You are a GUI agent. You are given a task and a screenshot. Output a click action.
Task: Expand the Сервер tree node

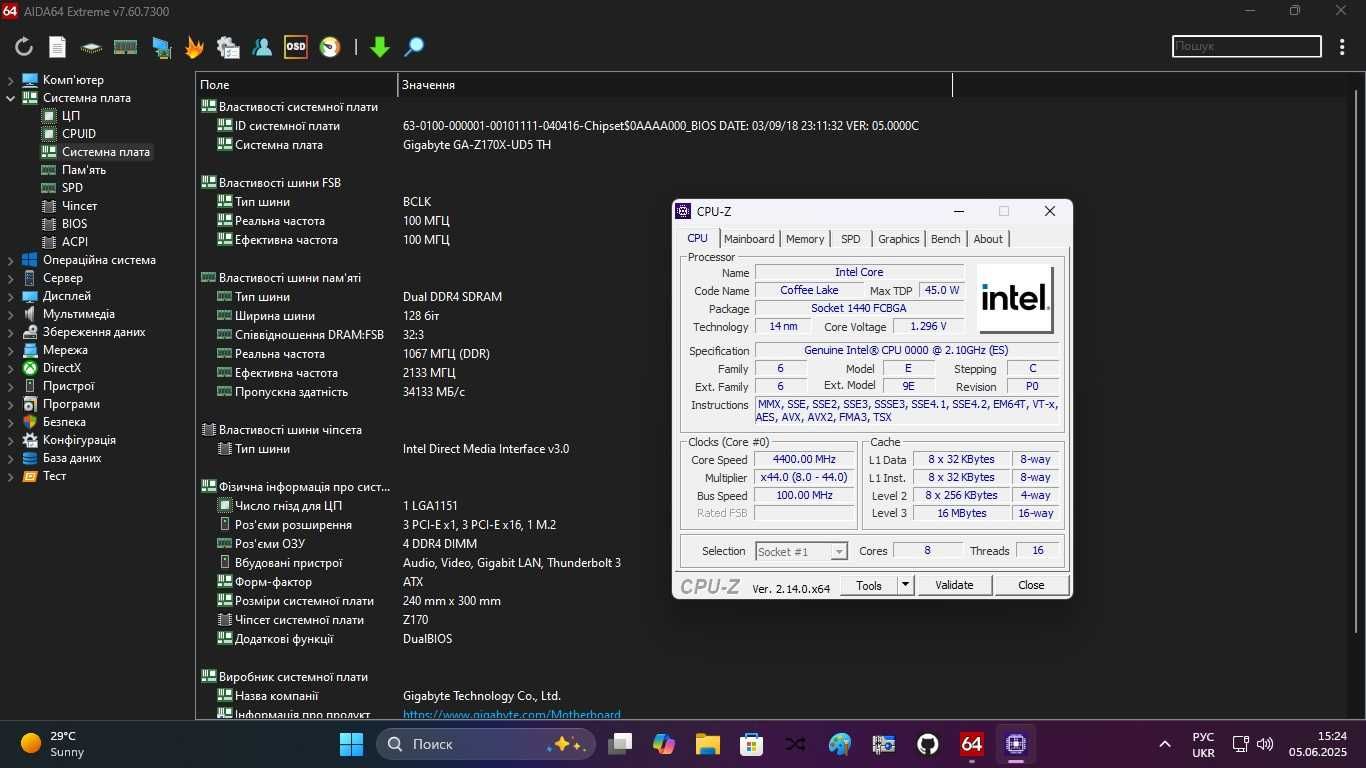point(10,278)
